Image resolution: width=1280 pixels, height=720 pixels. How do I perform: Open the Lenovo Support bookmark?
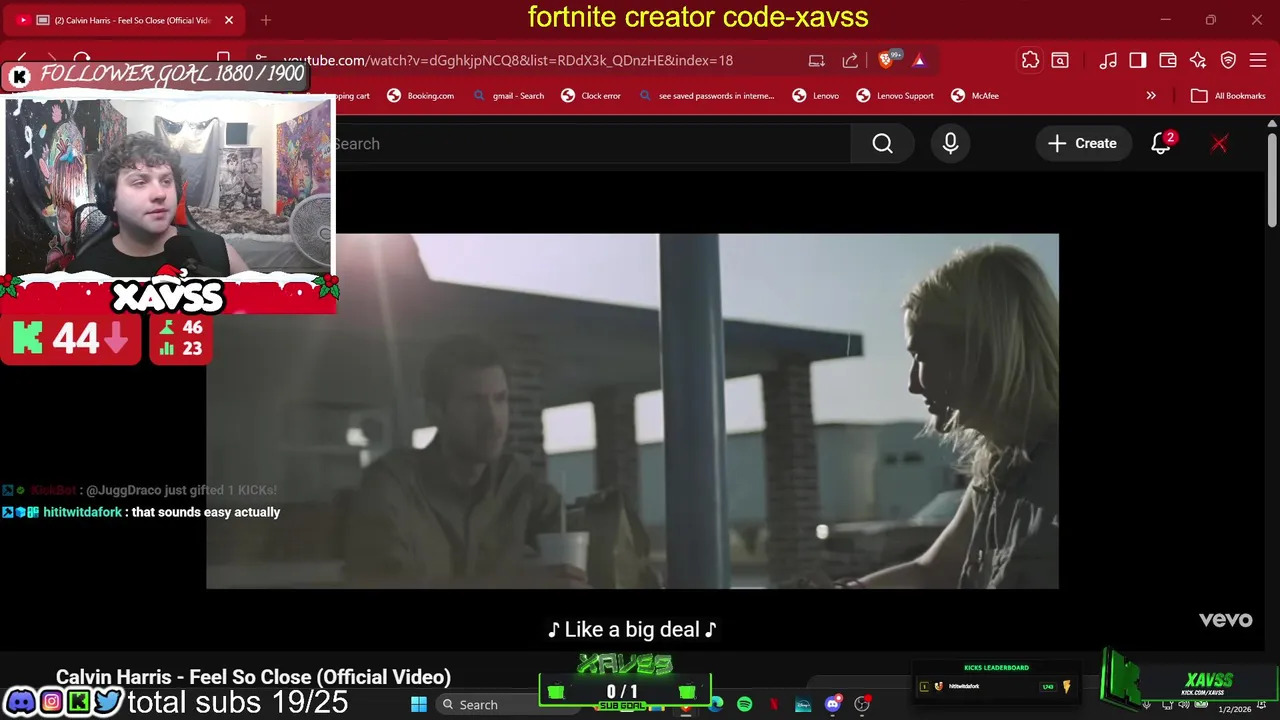[895, 96]
